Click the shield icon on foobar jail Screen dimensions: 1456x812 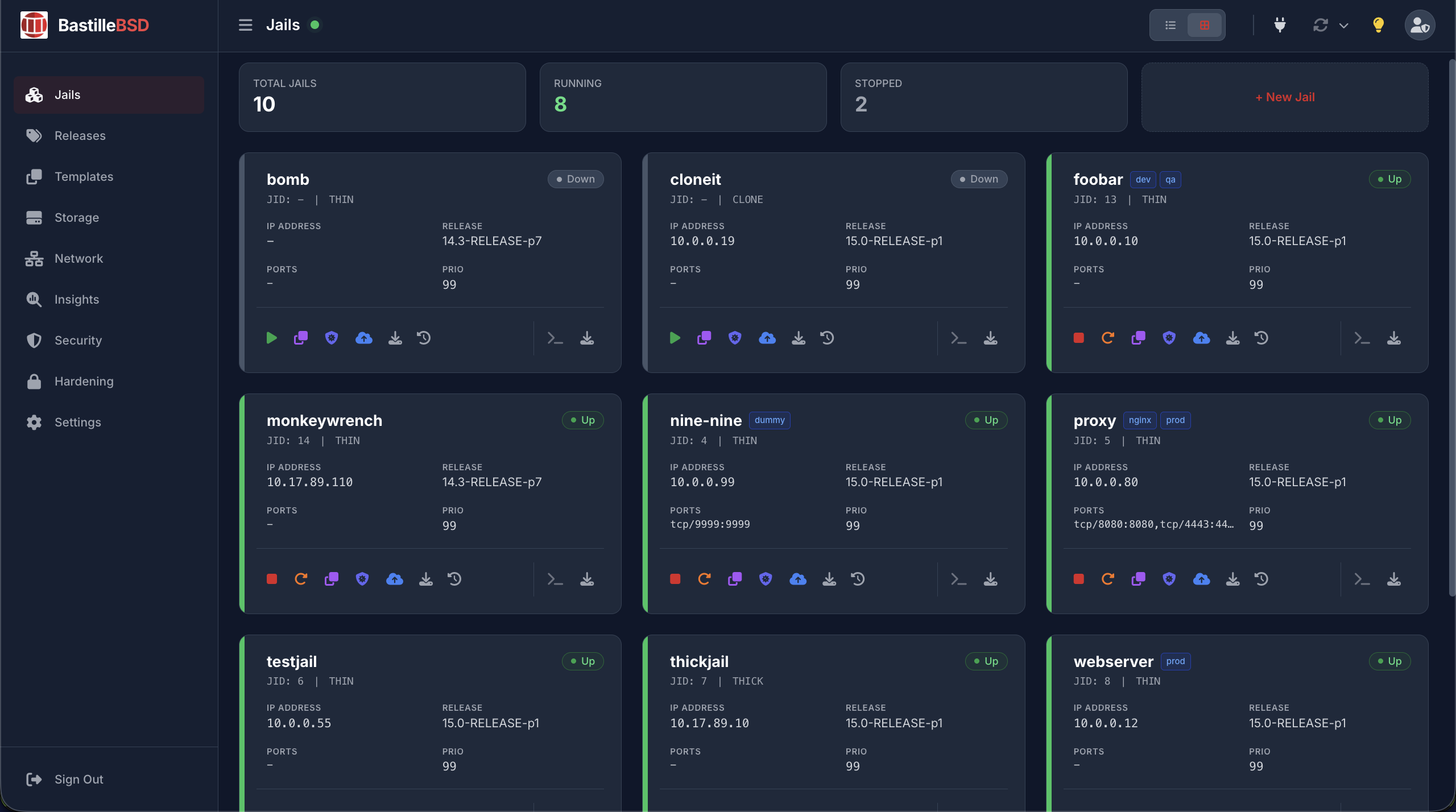pos(1169,338)
